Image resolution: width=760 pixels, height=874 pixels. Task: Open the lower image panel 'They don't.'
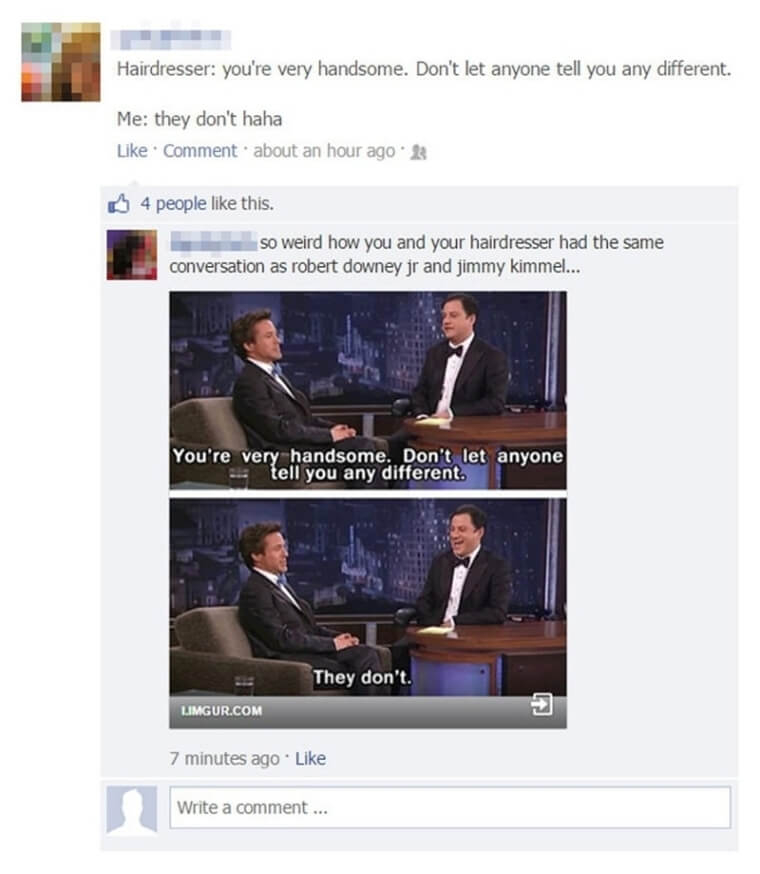click(x=368, y=597)
